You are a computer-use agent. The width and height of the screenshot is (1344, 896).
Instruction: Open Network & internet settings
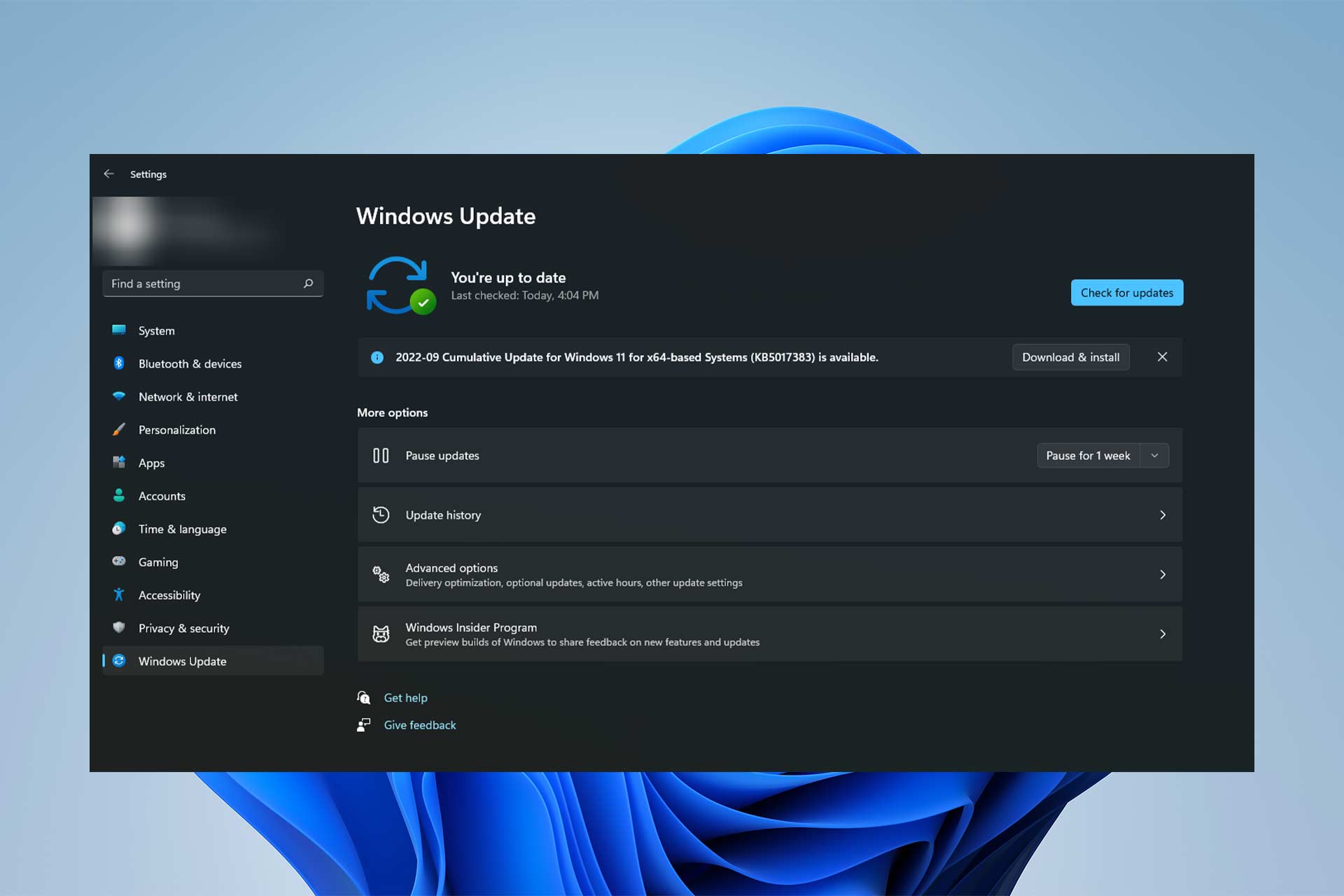pyautogui.click(x=213, y=396)
